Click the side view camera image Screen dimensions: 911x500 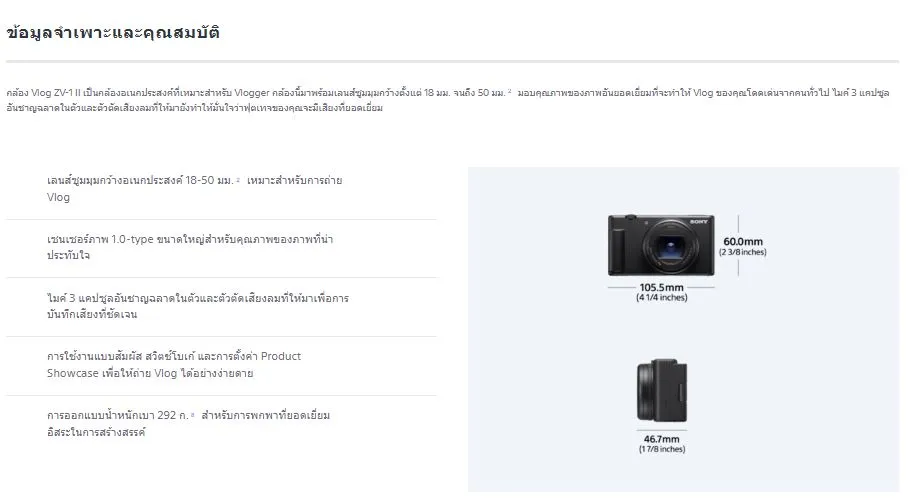pos(662,390)
